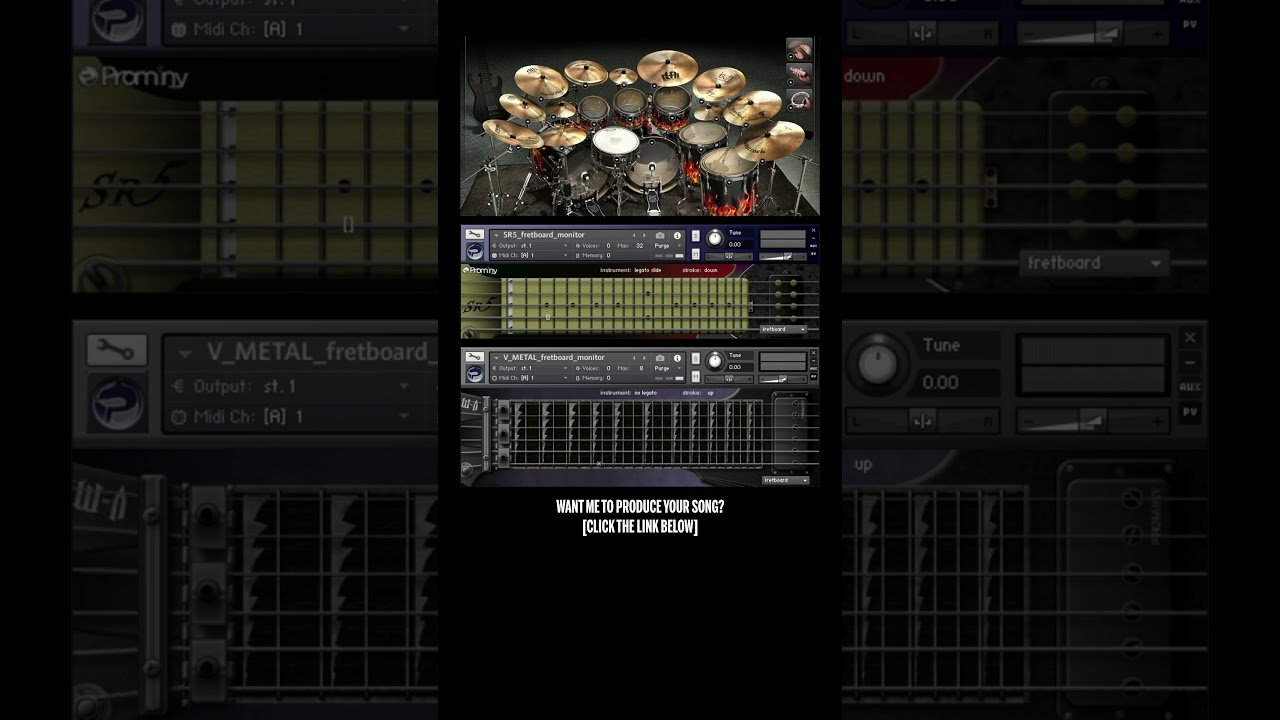Solo the V_METAL_fretboard_monitor instrument
The width and height of the screenshot is (1280, 720).
point(696,358)
